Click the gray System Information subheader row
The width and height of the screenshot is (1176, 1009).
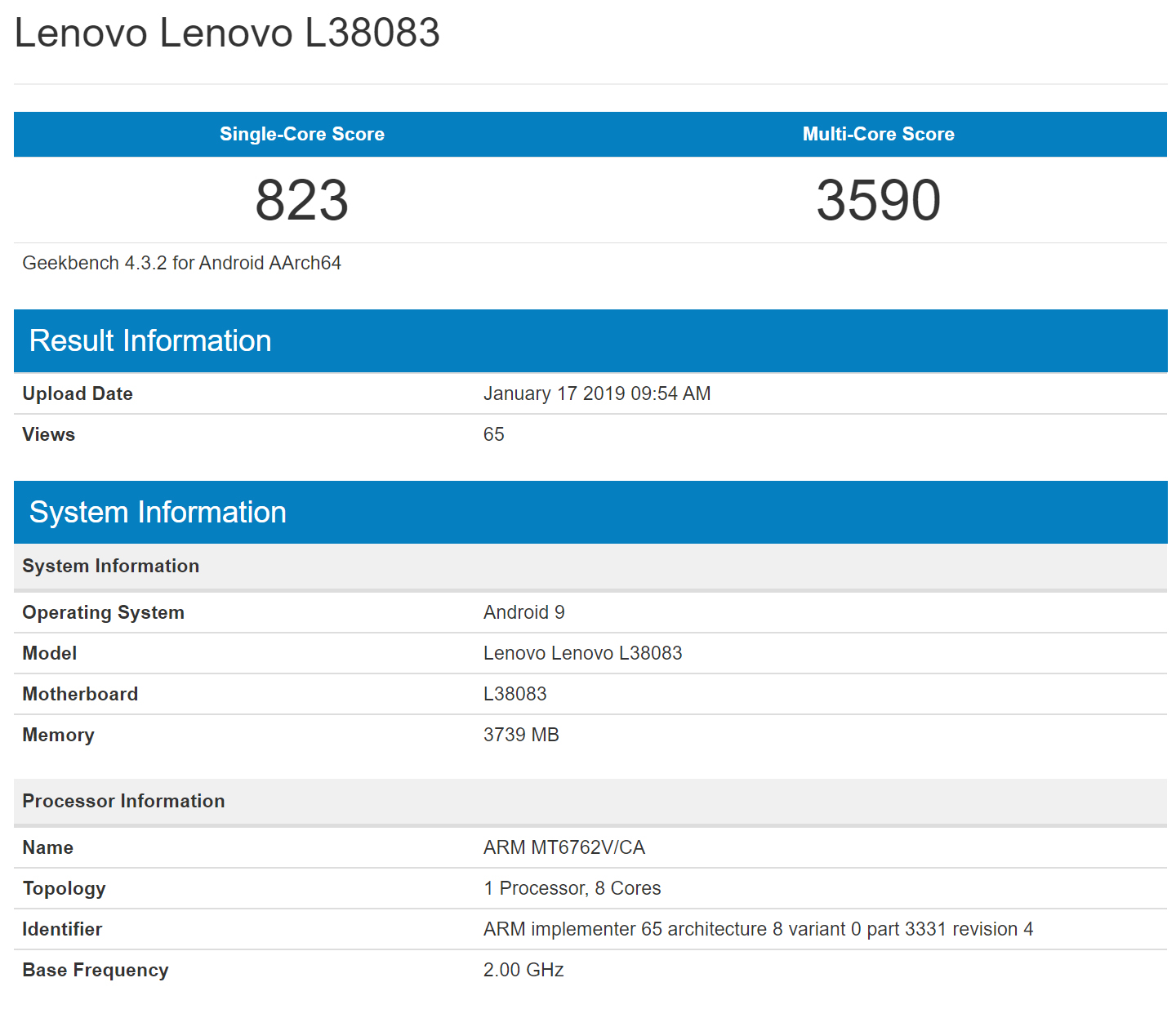(x=110, y=566)
